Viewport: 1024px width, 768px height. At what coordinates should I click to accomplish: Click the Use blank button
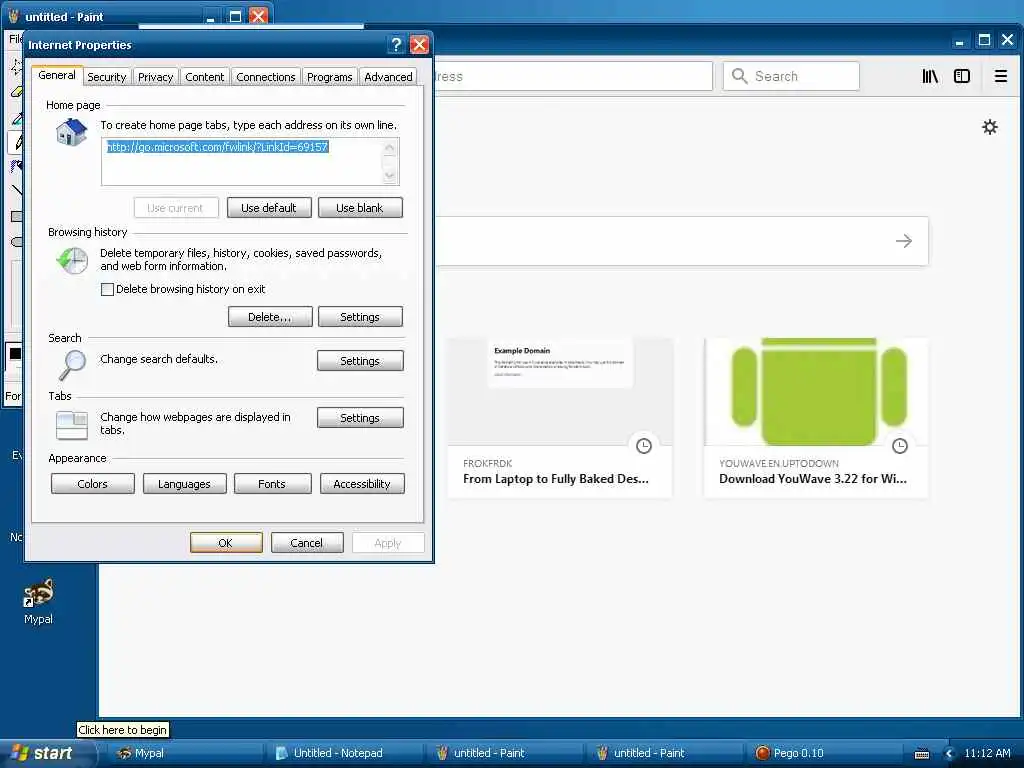click(x=360, y=208)
